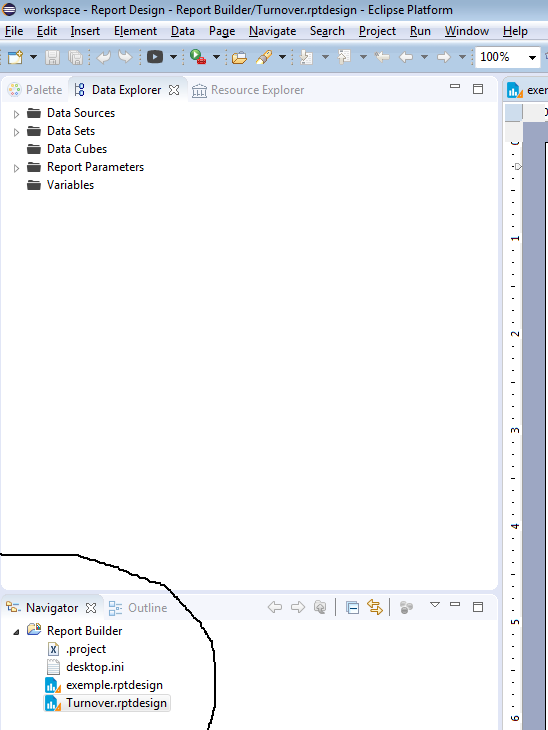Open the Page menu

coord(222,31)
